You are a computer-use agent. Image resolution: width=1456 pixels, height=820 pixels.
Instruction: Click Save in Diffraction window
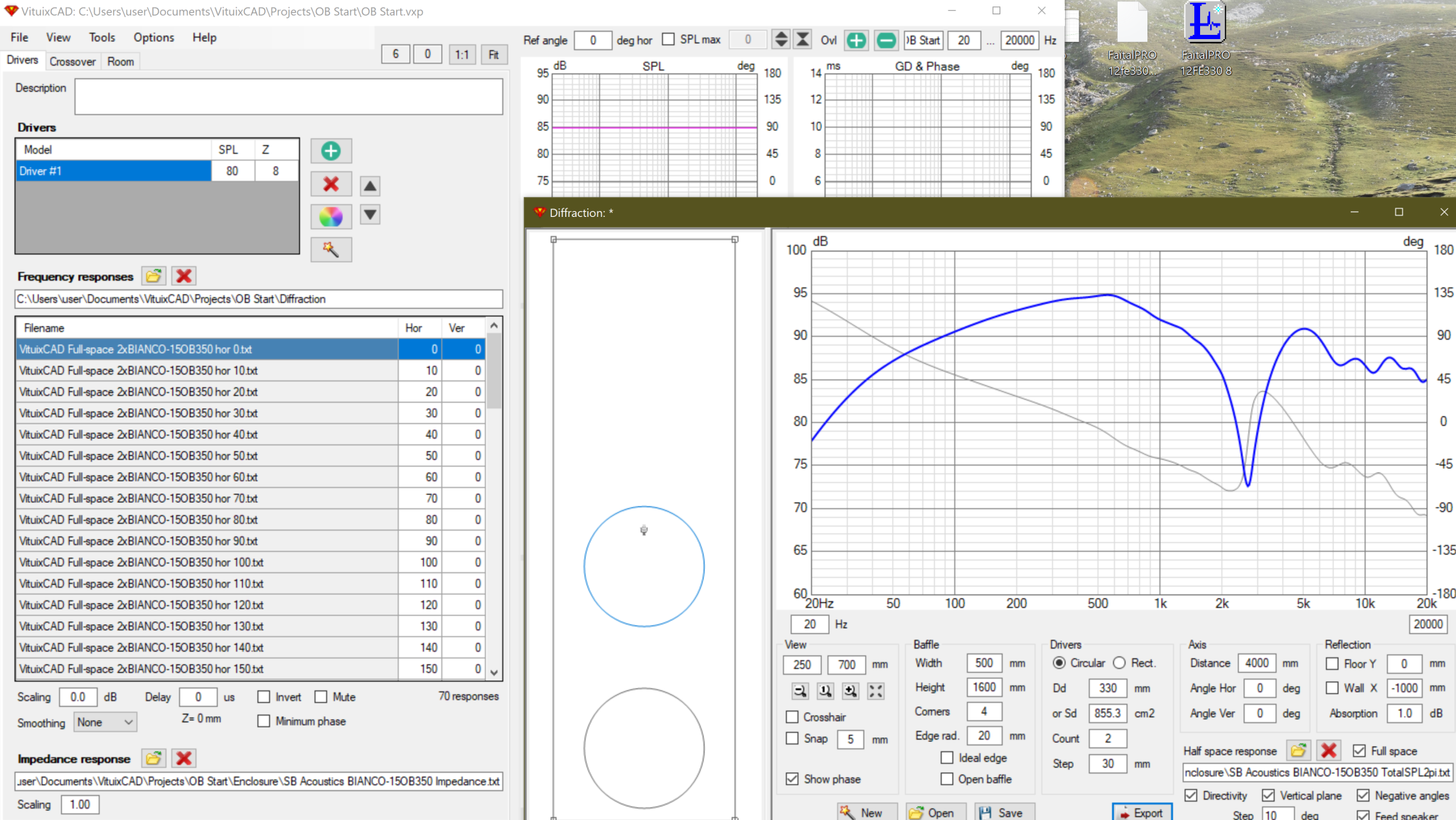click(x=1003, y=812)
